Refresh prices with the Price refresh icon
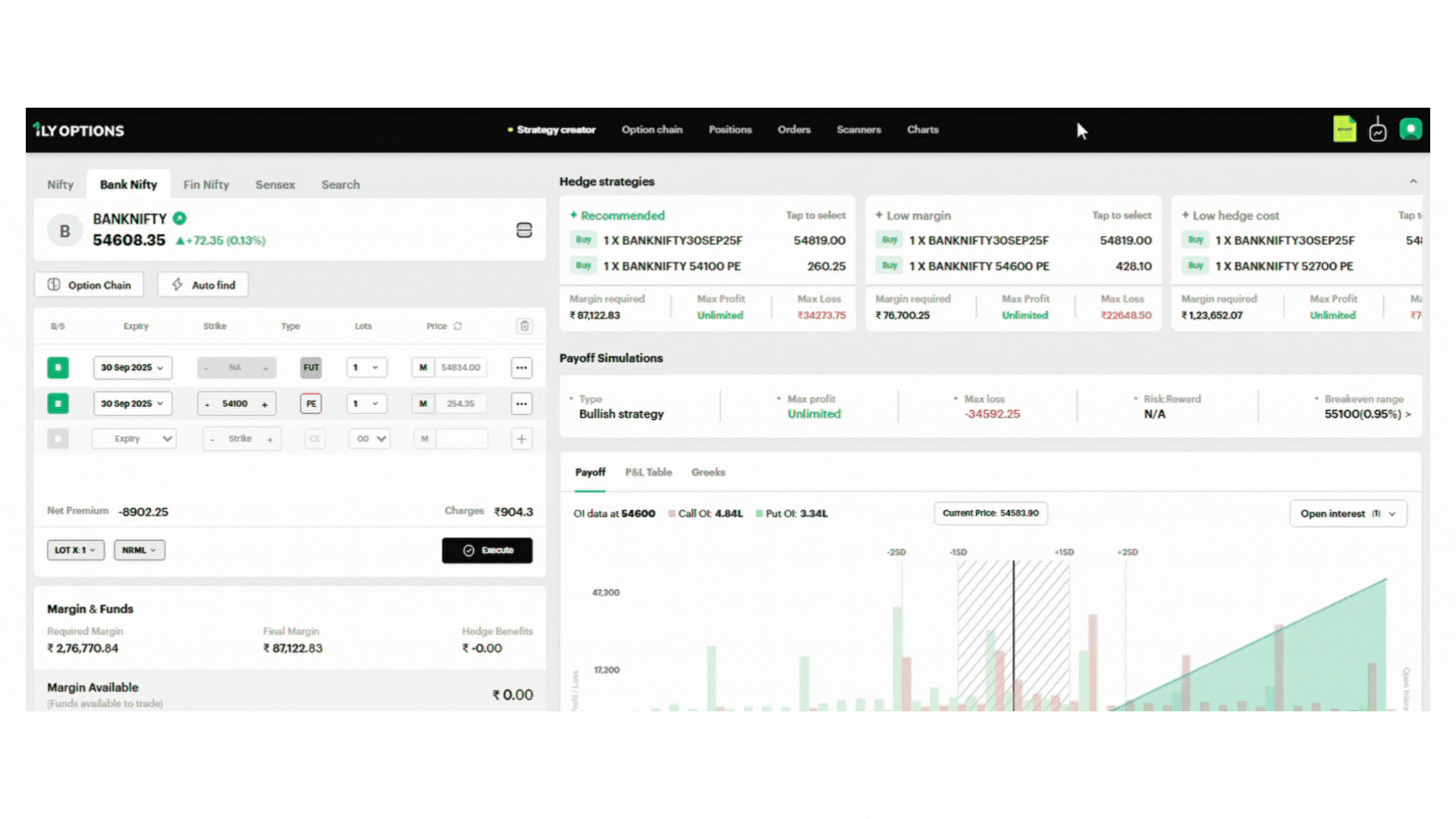This screenshot has height=819, width=1456. (x=458, y=326)
